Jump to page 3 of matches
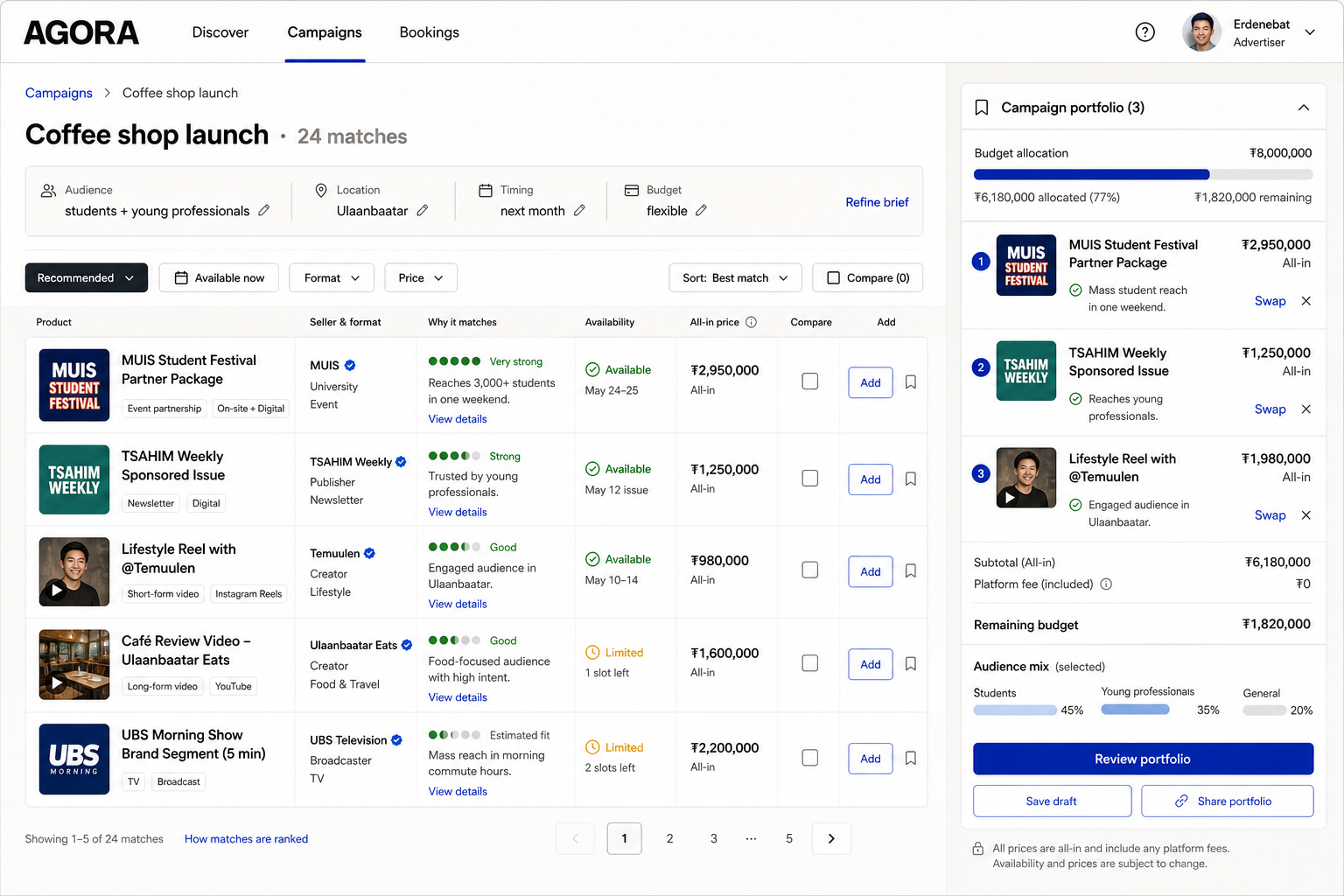Image resolution: width=1344 pixels, height=896 pixels. click(x=714, y=838)
